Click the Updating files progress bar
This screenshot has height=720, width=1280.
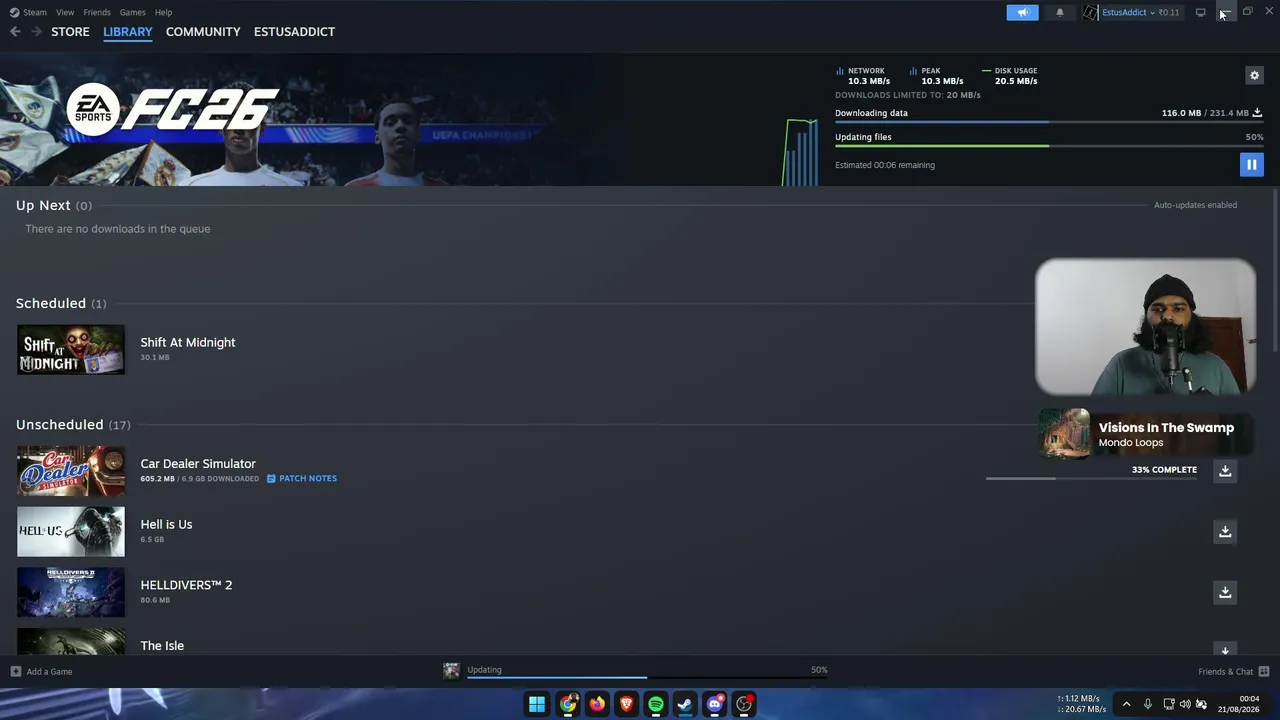coord(1049,146)
